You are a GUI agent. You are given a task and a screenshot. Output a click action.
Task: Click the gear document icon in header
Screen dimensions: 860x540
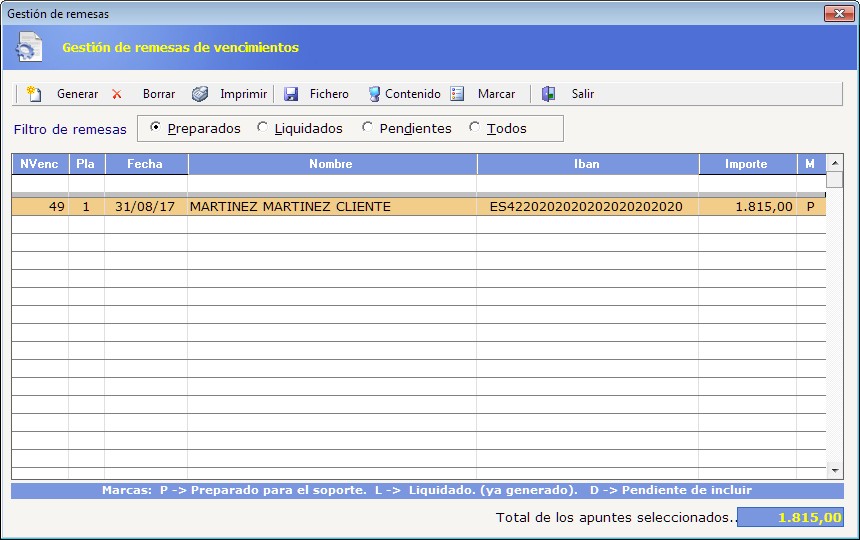pyautogui.click(x=29, y=47)
